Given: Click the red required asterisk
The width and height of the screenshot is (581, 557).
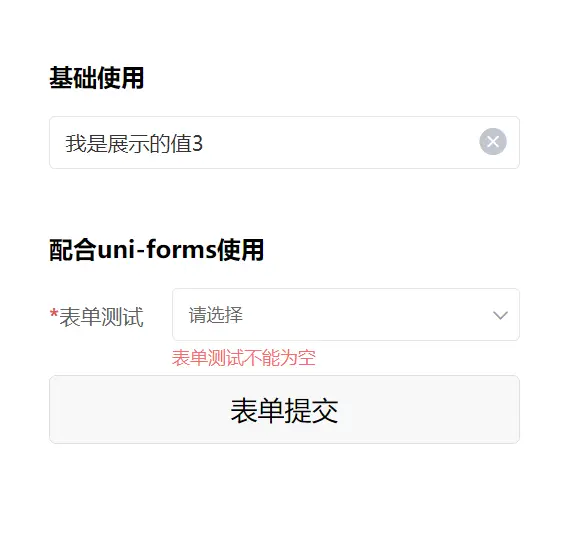Looking at the screenshot, I should click(54, 314).
